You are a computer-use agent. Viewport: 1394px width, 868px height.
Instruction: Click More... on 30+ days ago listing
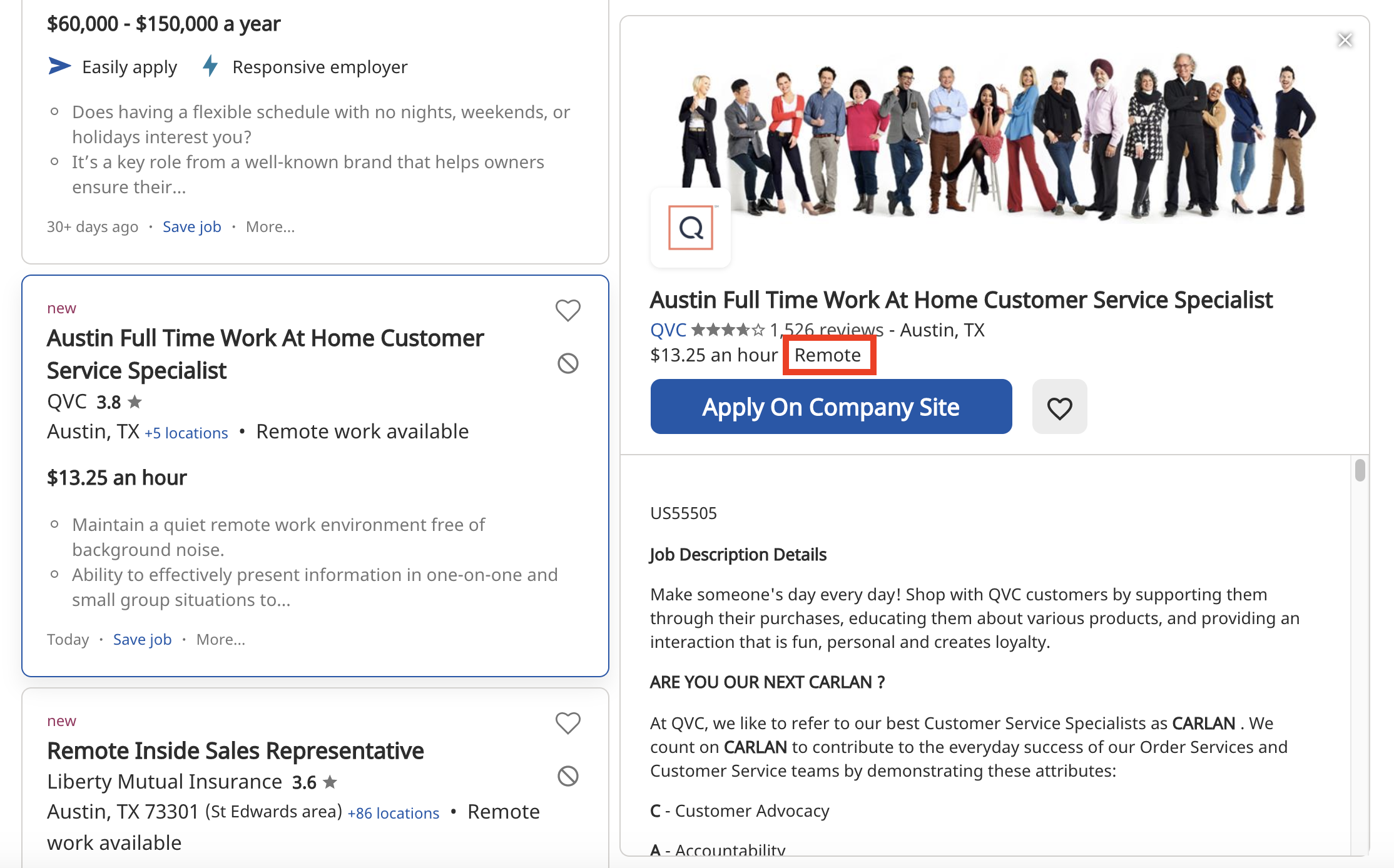[270, 226]
